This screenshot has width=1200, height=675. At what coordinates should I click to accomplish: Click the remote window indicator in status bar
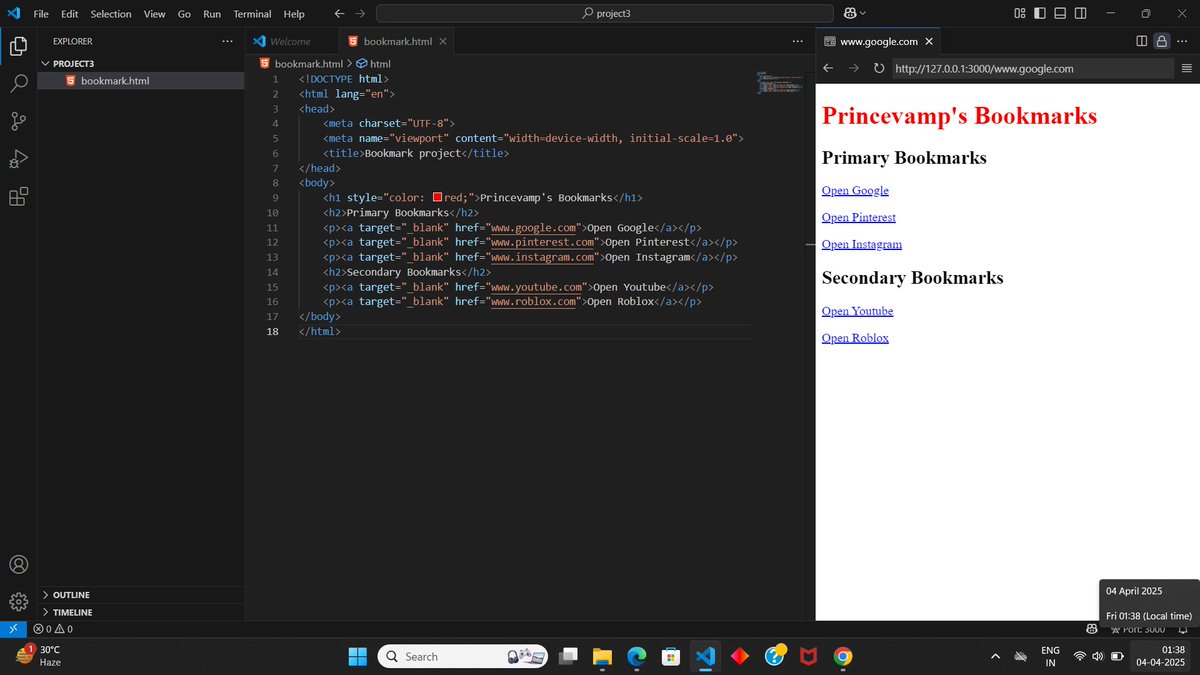coord(11,629)
